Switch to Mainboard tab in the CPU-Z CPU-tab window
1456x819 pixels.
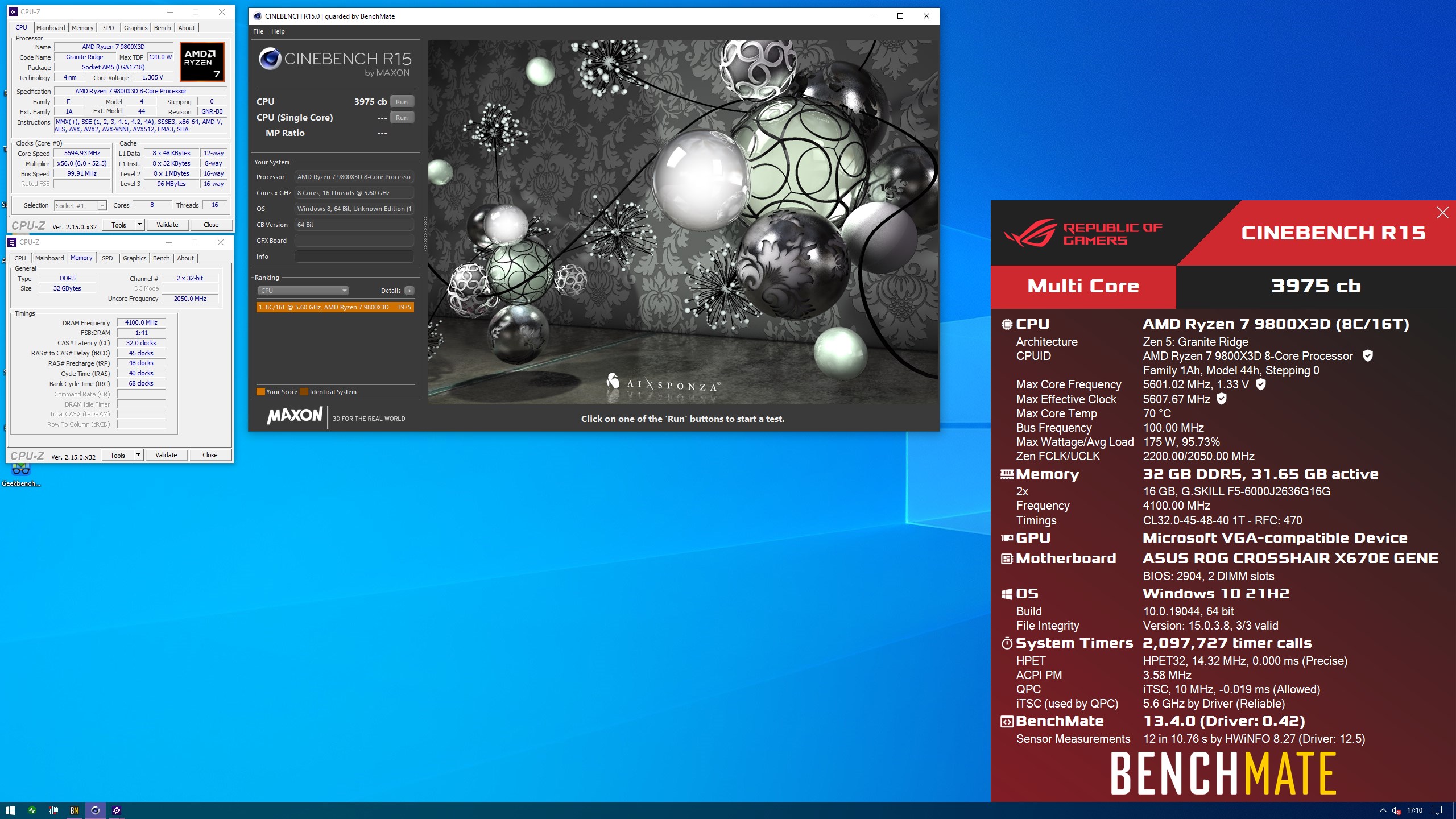tap(51, 28)
